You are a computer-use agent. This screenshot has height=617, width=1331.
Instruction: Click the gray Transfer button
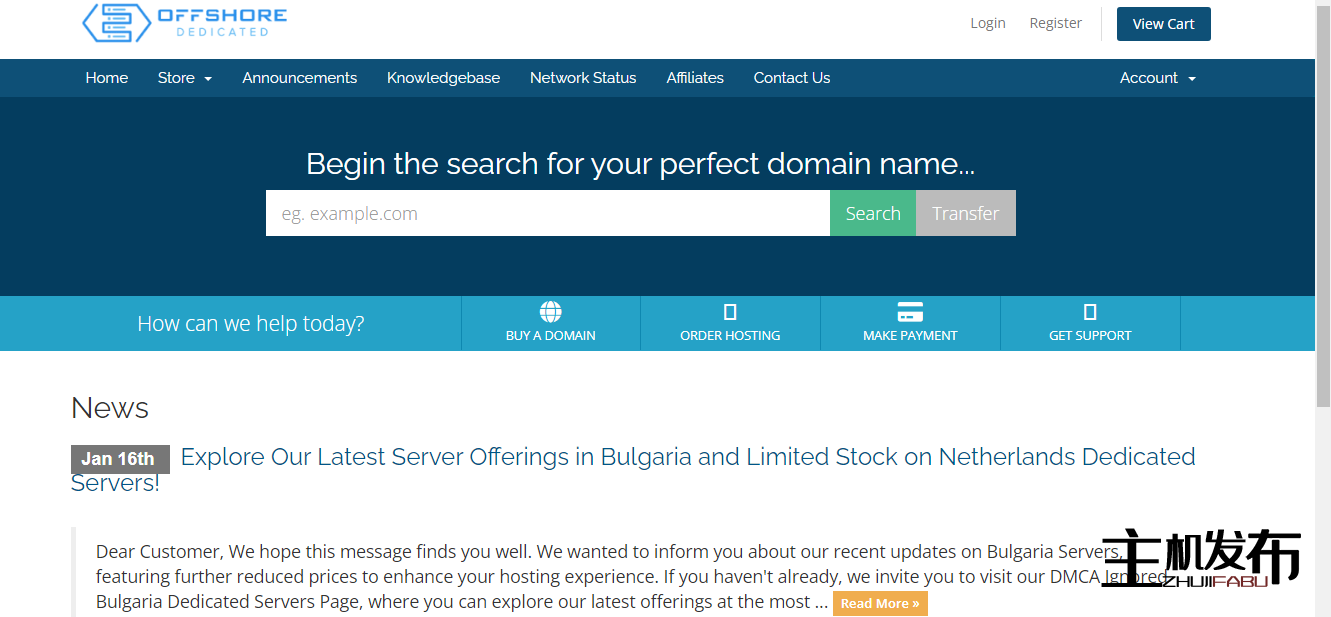(965, 213)
